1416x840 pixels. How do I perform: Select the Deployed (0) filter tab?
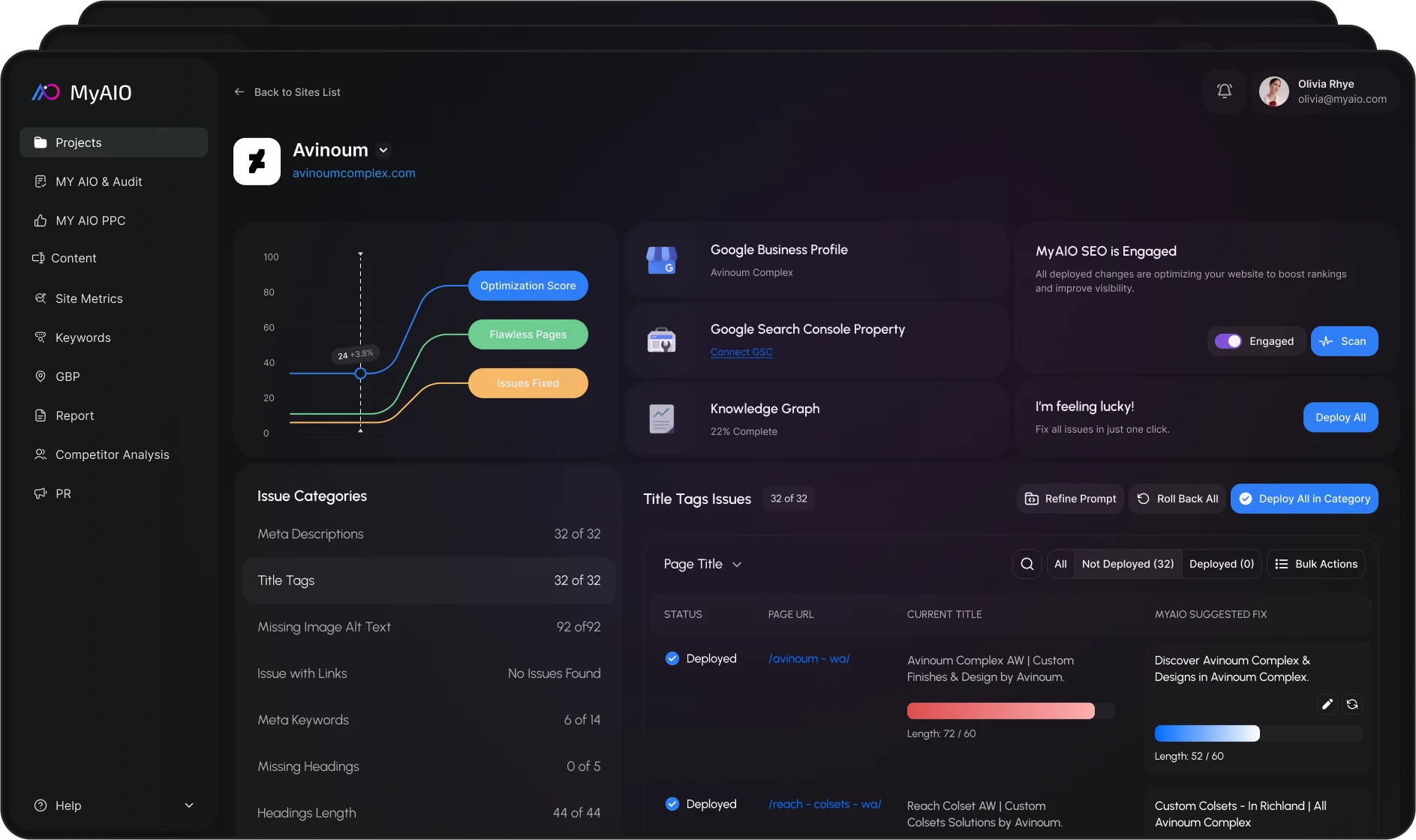(1222, 564)
